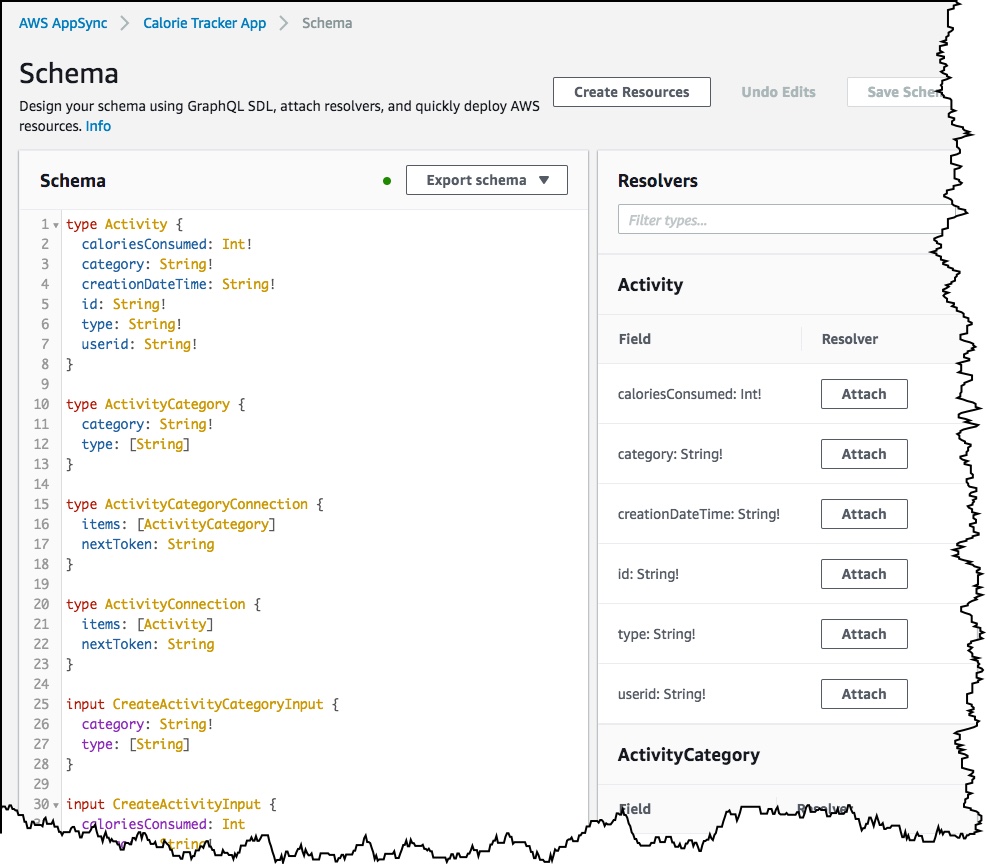Click code line 'items: [Activity]'
Screen dimensions: 987x864
(147, 624)
